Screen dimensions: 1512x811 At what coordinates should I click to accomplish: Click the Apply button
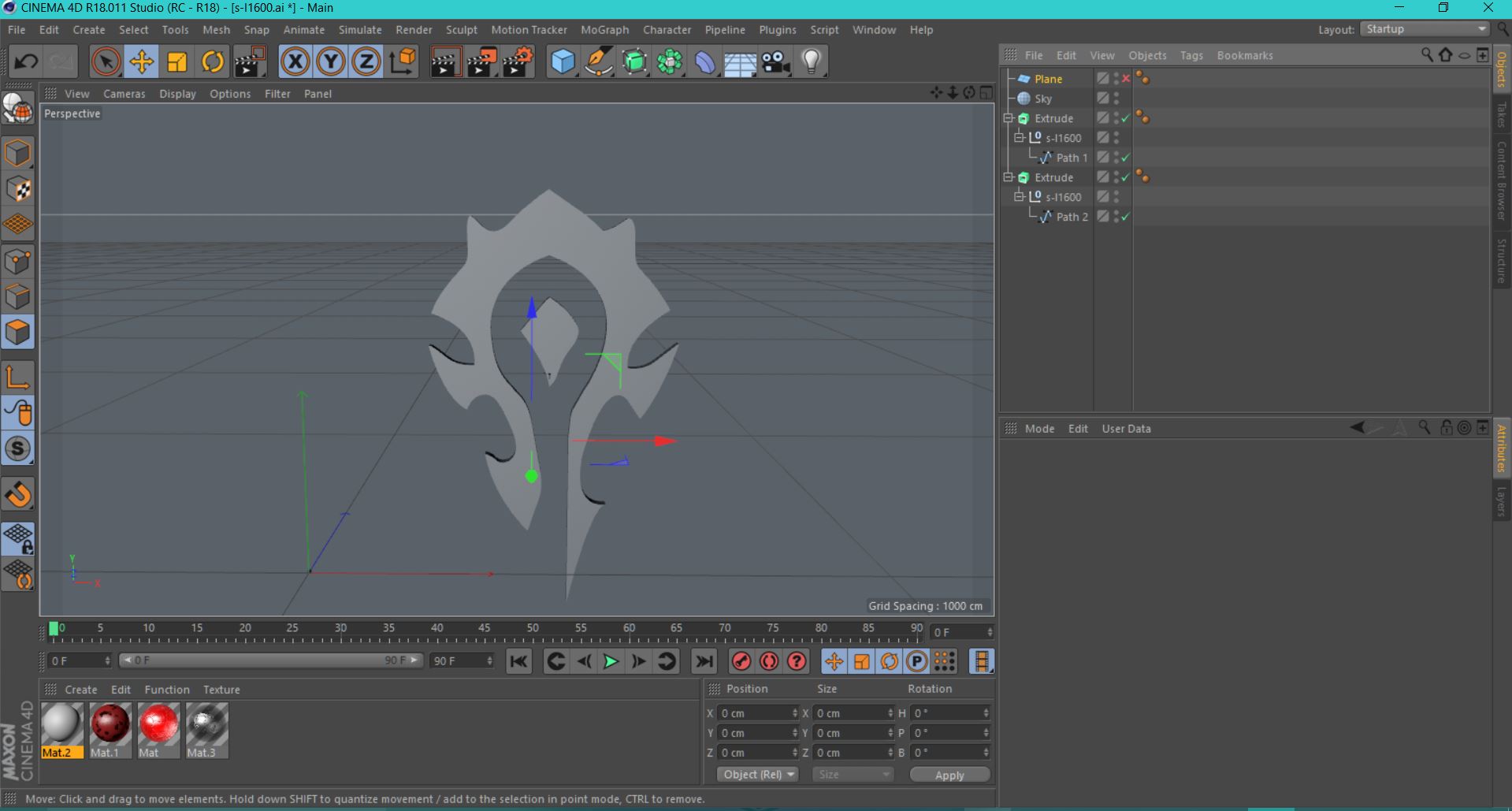(949, 775)
